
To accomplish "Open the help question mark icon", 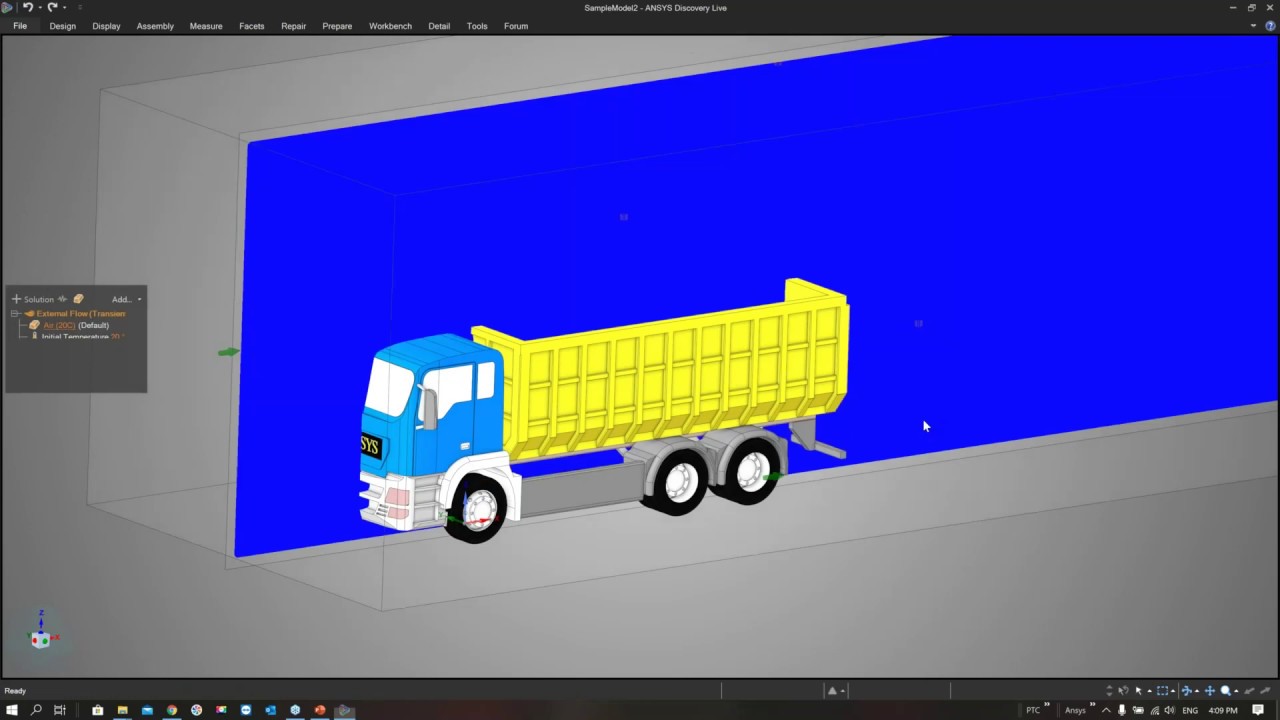I will pos(1270,26).
